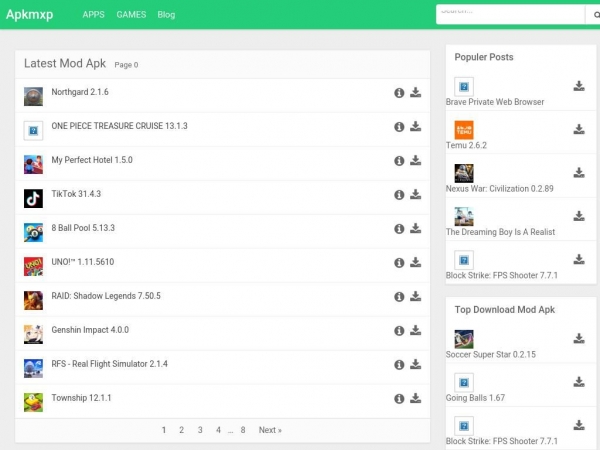Open info for RFS Real Flight Simulator
Image resolution: width=600 pixels, height=450 pixels.
coord(399,365)
